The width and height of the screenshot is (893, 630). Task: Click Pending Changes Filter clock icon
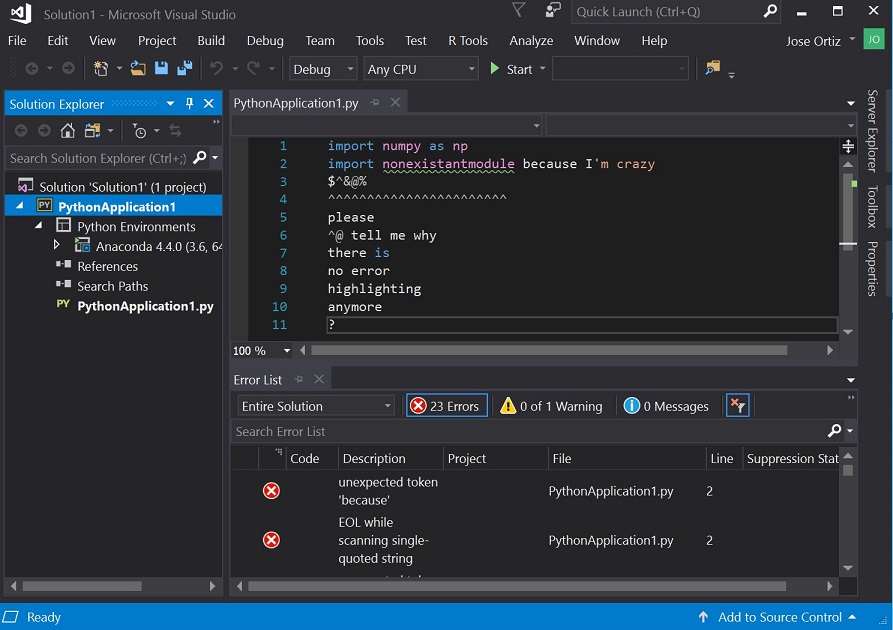coord(140,131)
